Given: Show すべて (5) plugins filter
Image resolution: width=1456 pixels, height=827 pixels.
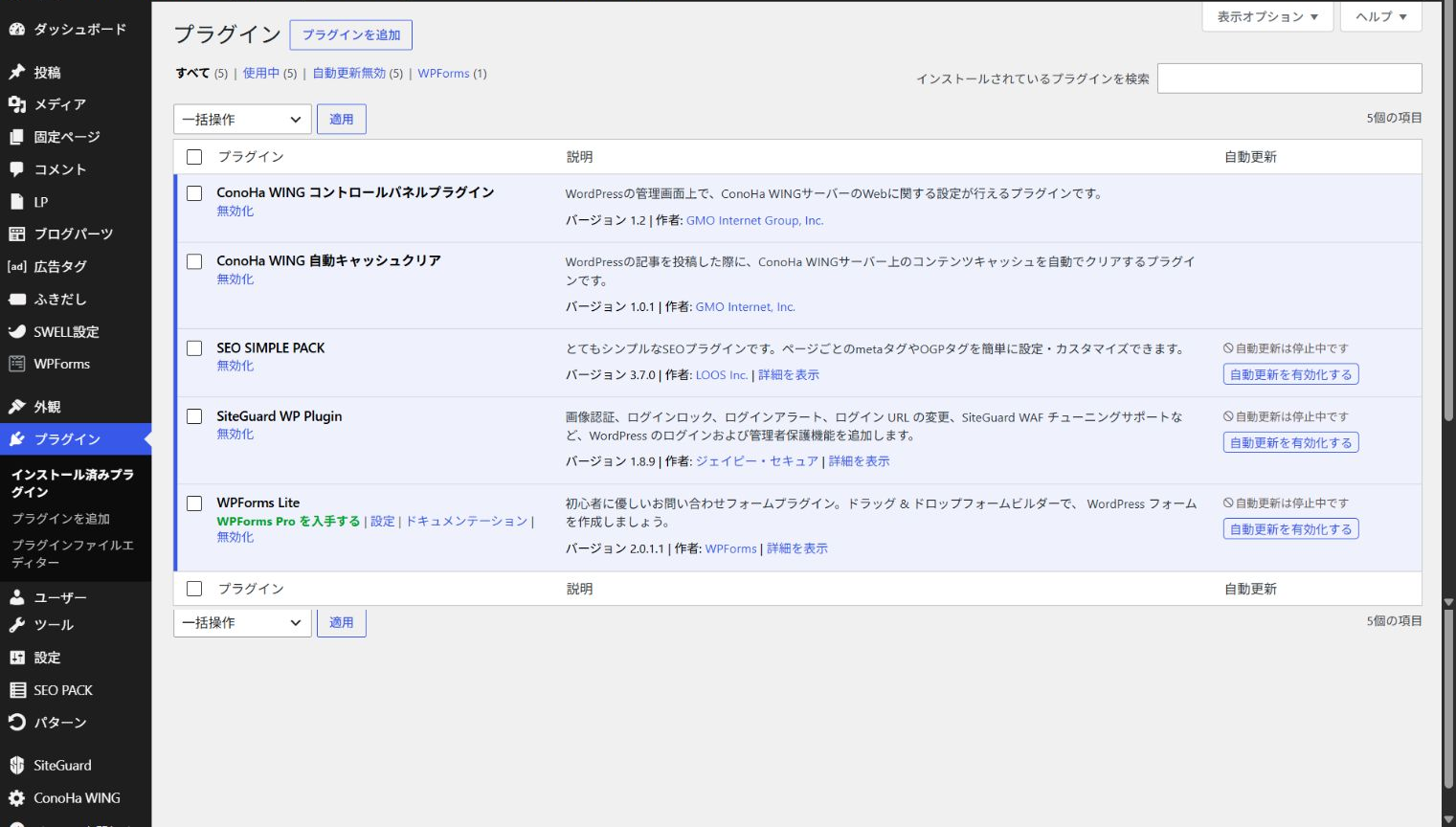Looking at the screenshot, I should [x=201, y=73].
